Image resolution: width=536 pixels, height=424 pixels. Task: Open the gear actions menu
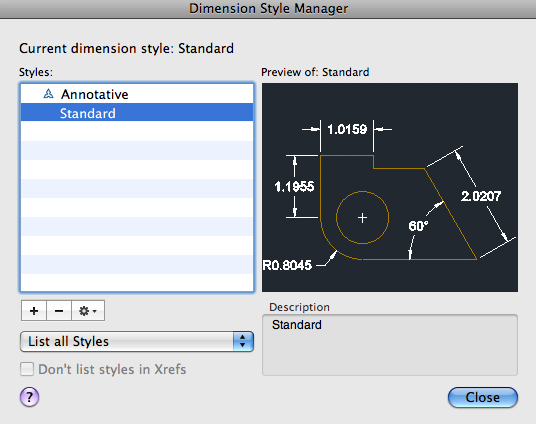[x=88, y=311]
